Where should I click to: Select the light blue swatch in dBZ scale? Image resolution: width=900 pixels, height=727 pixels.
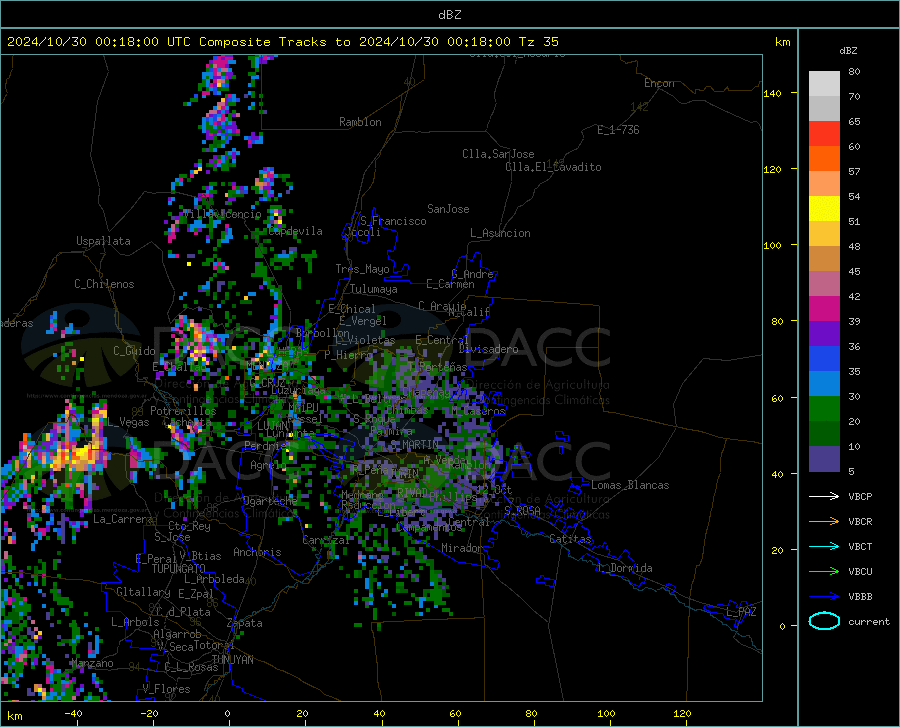click(824, 384)
